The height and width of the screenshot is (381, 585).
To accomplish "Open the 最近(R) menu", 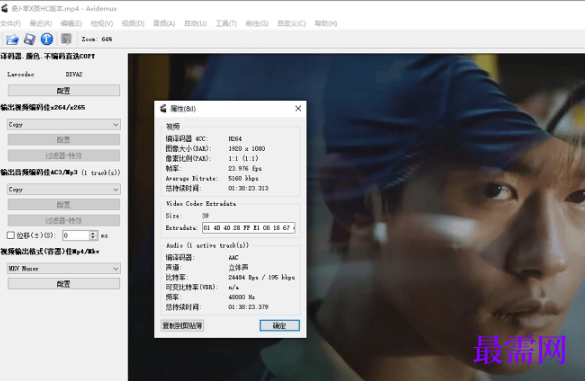I will click(41, 24).
